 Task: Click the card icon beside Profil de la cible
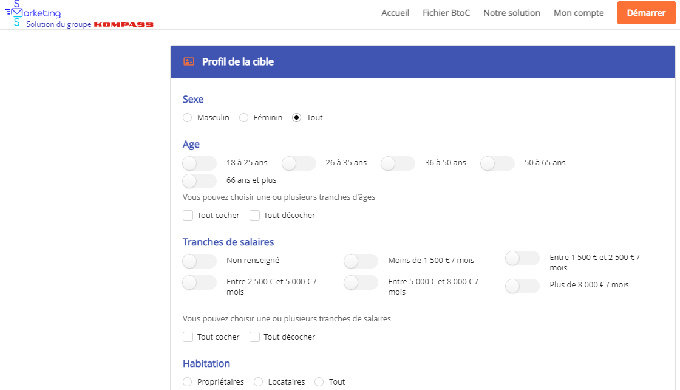[189, 62]
